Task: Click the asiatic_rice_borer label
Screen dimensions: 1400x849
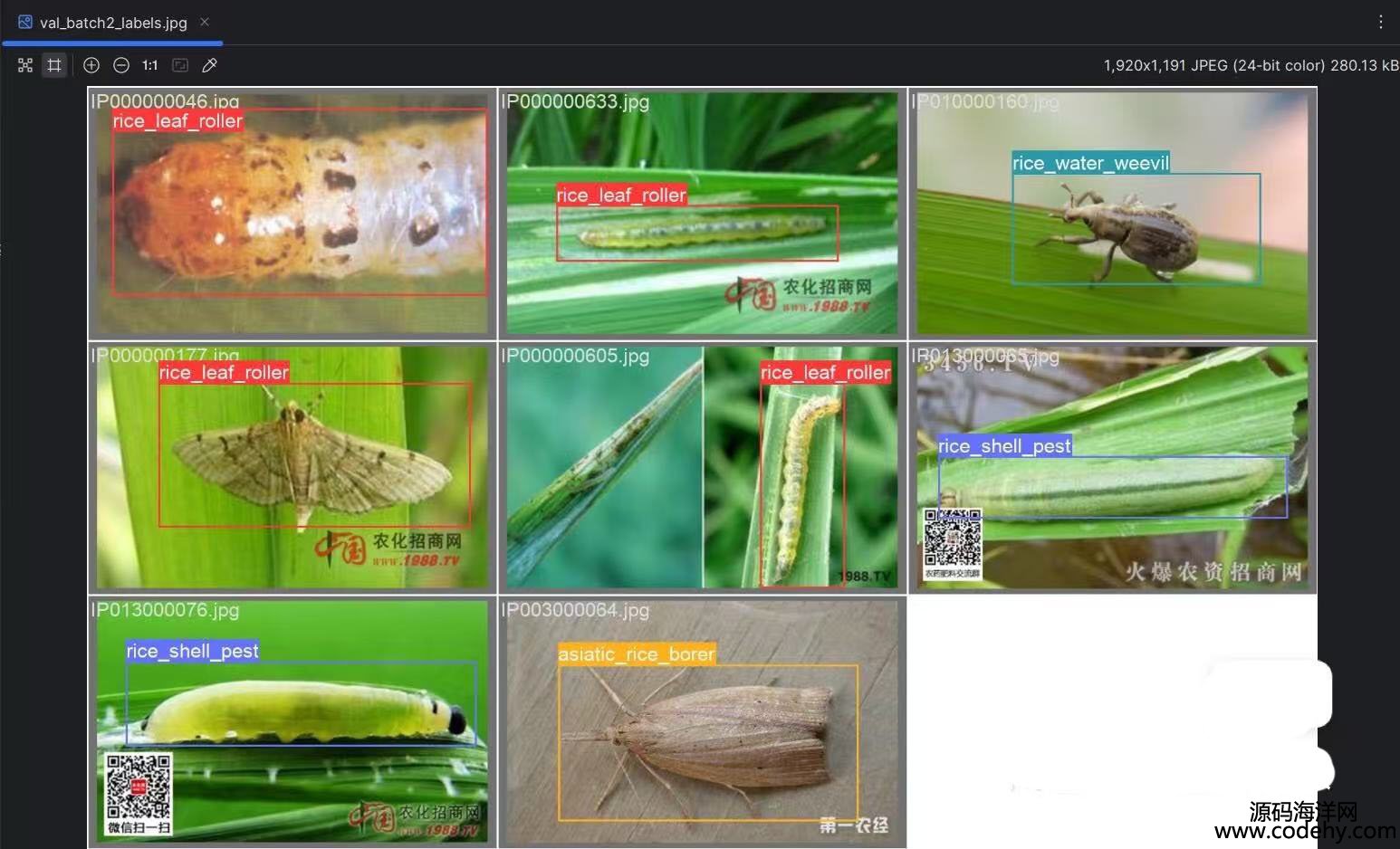Action: [637, 653]
